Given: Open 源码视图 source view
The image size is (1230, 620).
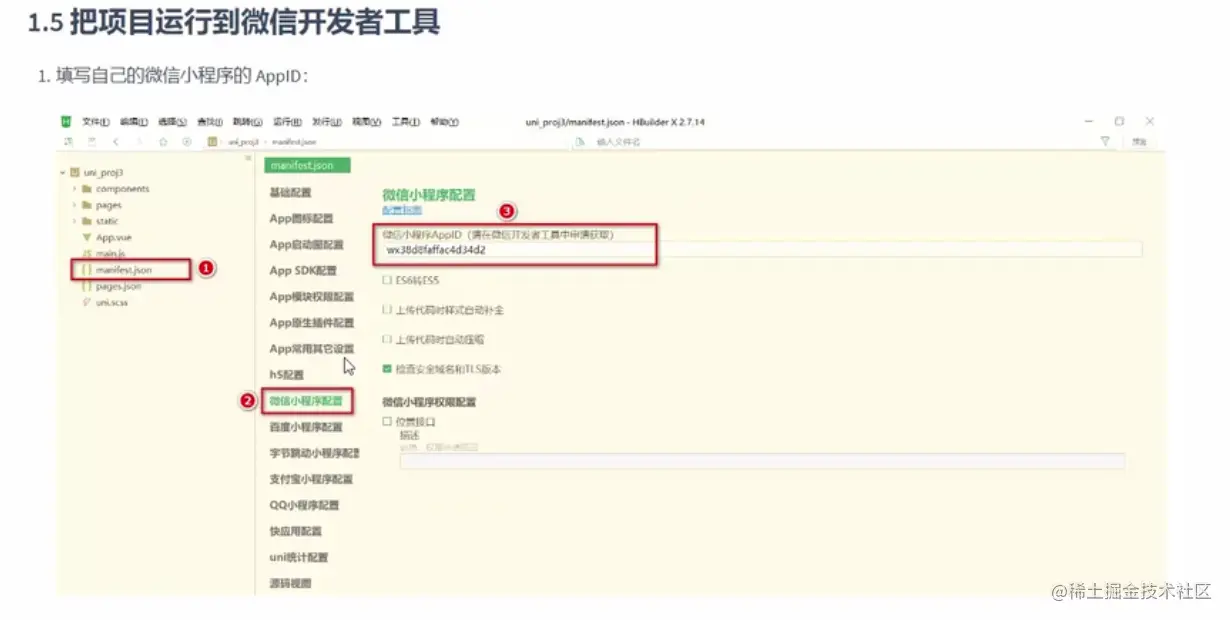Looking at the screenshot, I should (290, 583).
